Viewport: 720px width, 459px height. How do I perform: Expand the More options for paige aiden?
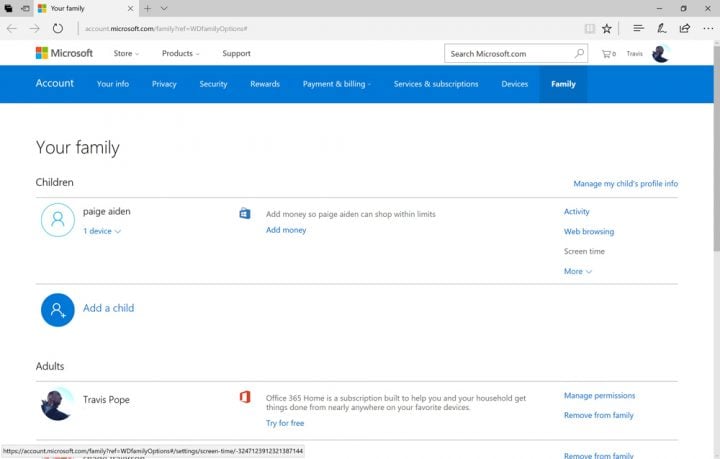578,271
